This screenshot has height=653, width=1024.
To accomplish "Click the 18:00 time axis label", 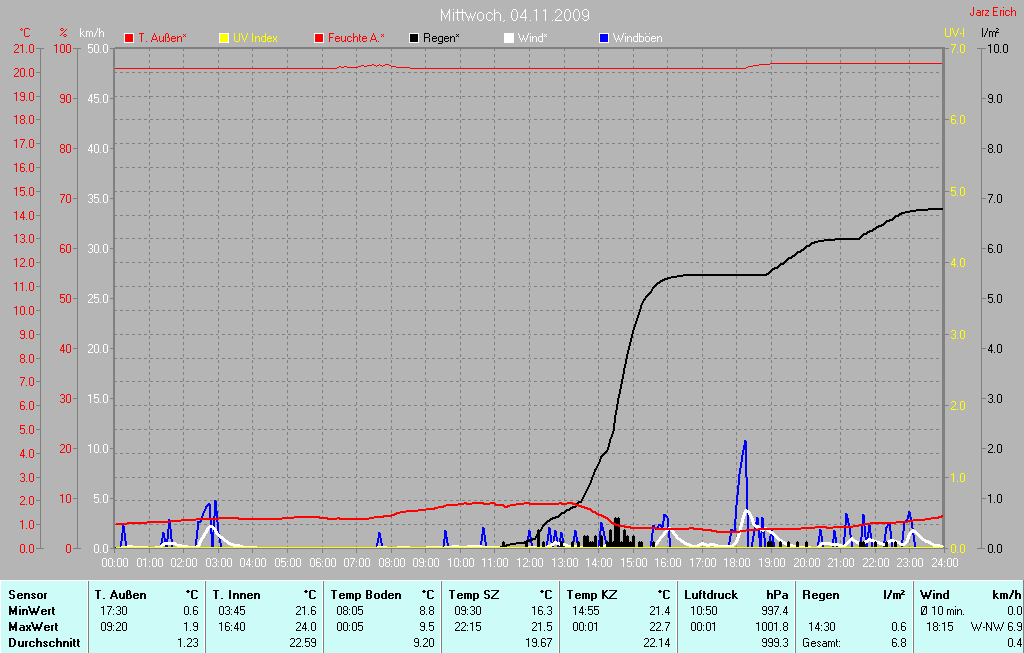I will tap(736, 563).
